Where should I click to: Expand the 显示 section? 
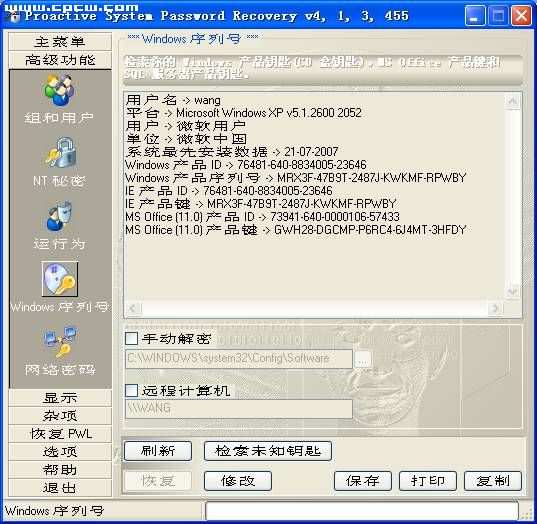pyautogui.click(x=60, y=398)
